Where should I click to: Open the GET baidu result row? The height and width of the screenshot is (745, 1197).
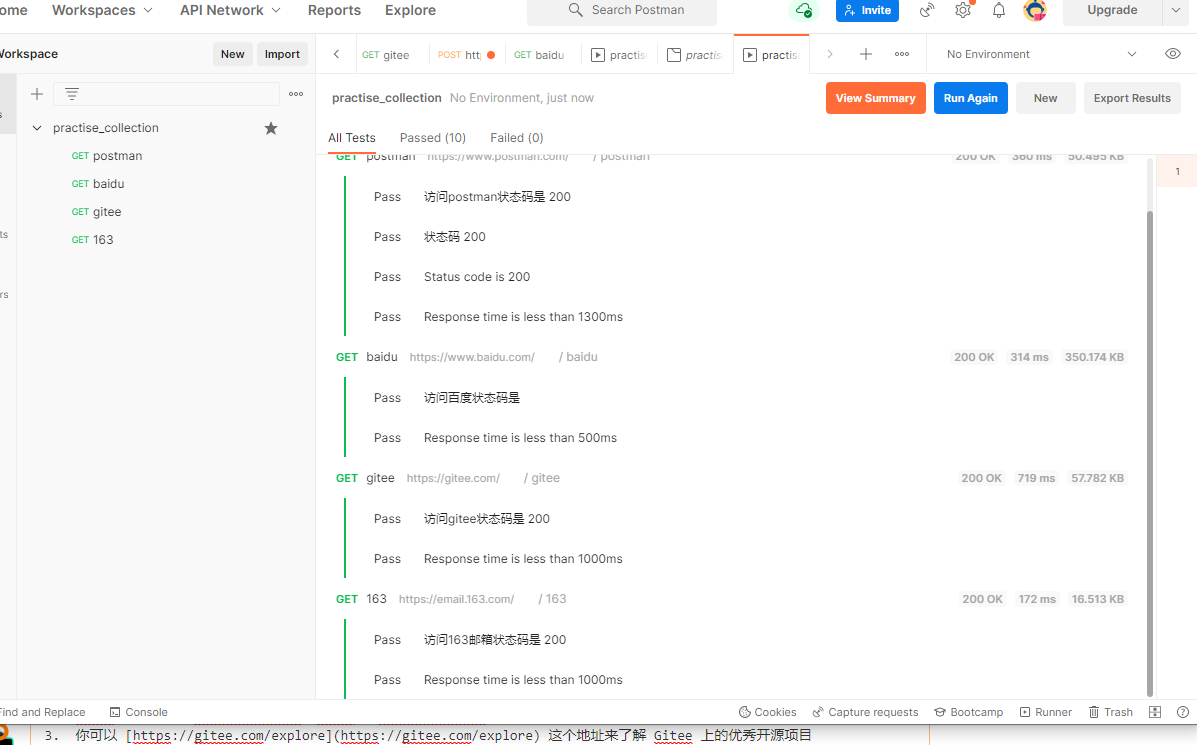pos(730,357)
